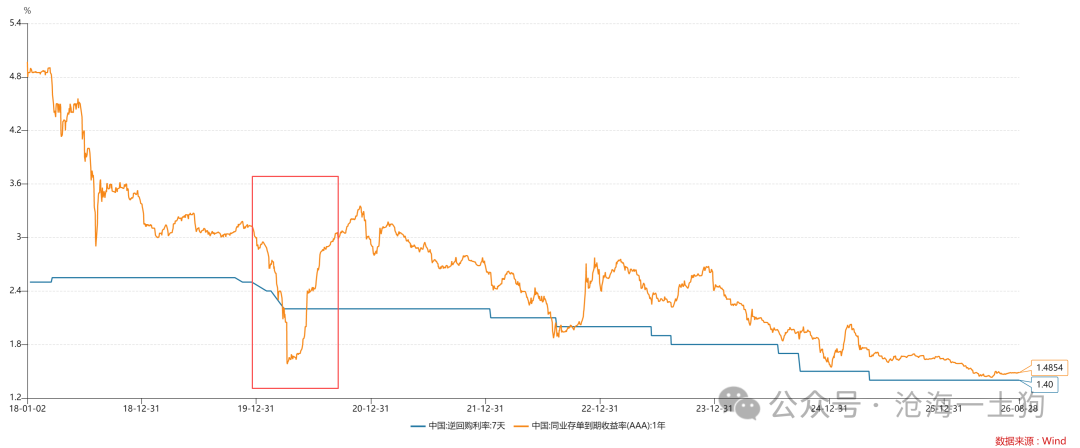The width and height of the screenshot is (1080, 448).
Task: Toggle the 中国:同业存单到期收益率(AAA):1年 legend series
Action: (590, 426)
